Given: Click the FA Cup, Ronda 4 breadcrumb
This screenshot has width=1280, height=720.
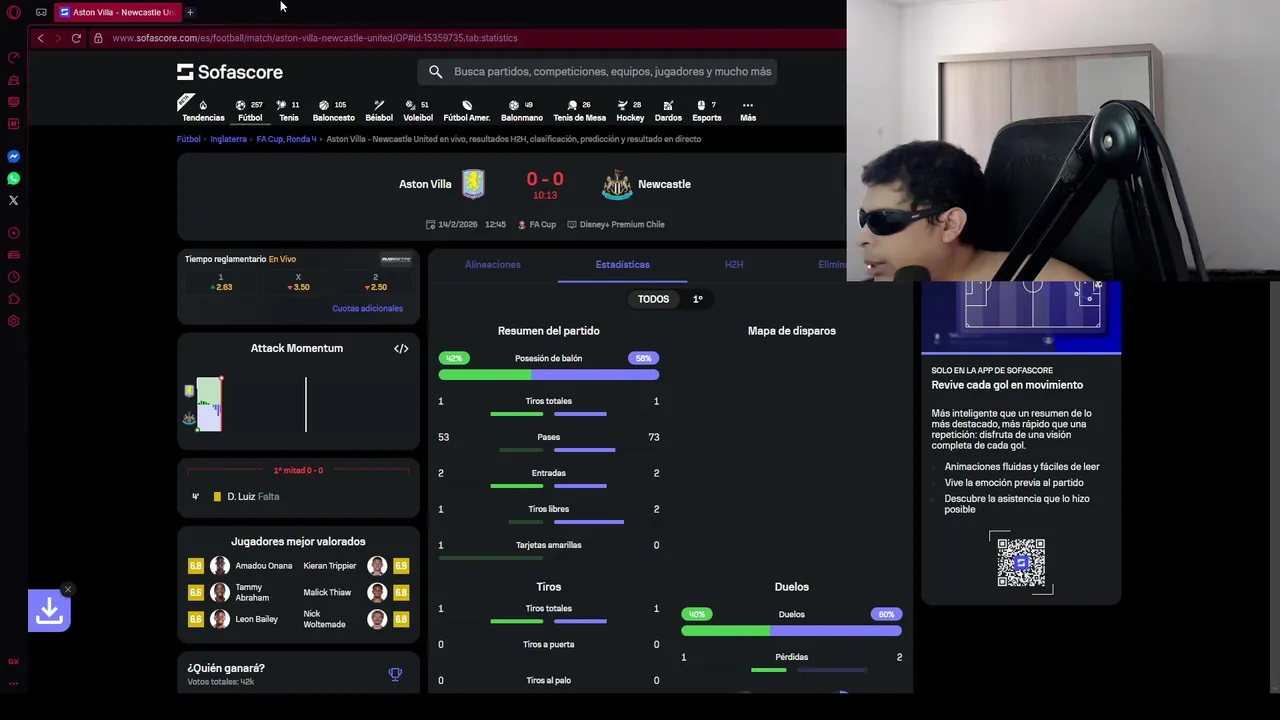Looking at the screenshot, I should pos(286,139).
